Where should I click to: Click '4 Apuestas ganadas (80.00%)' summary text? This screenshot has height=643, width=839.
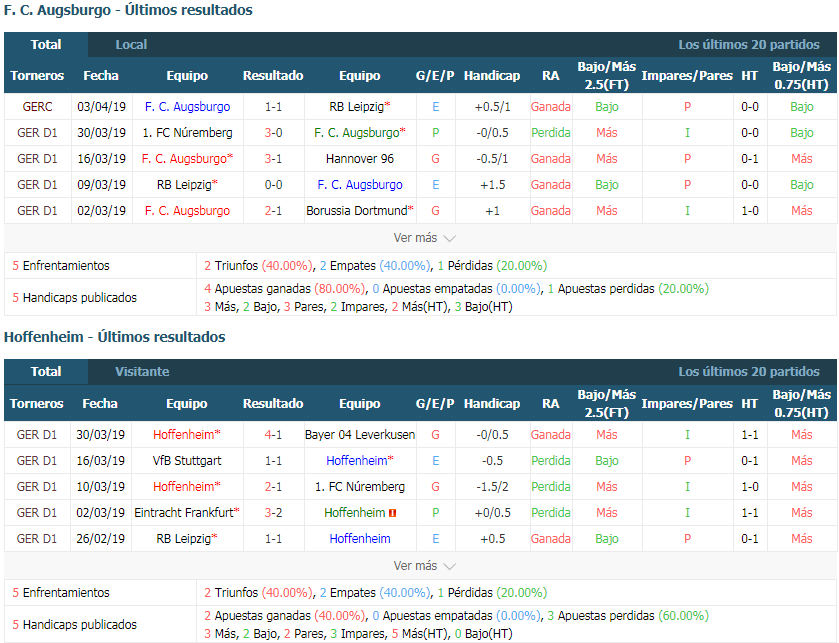pos(284,289)
